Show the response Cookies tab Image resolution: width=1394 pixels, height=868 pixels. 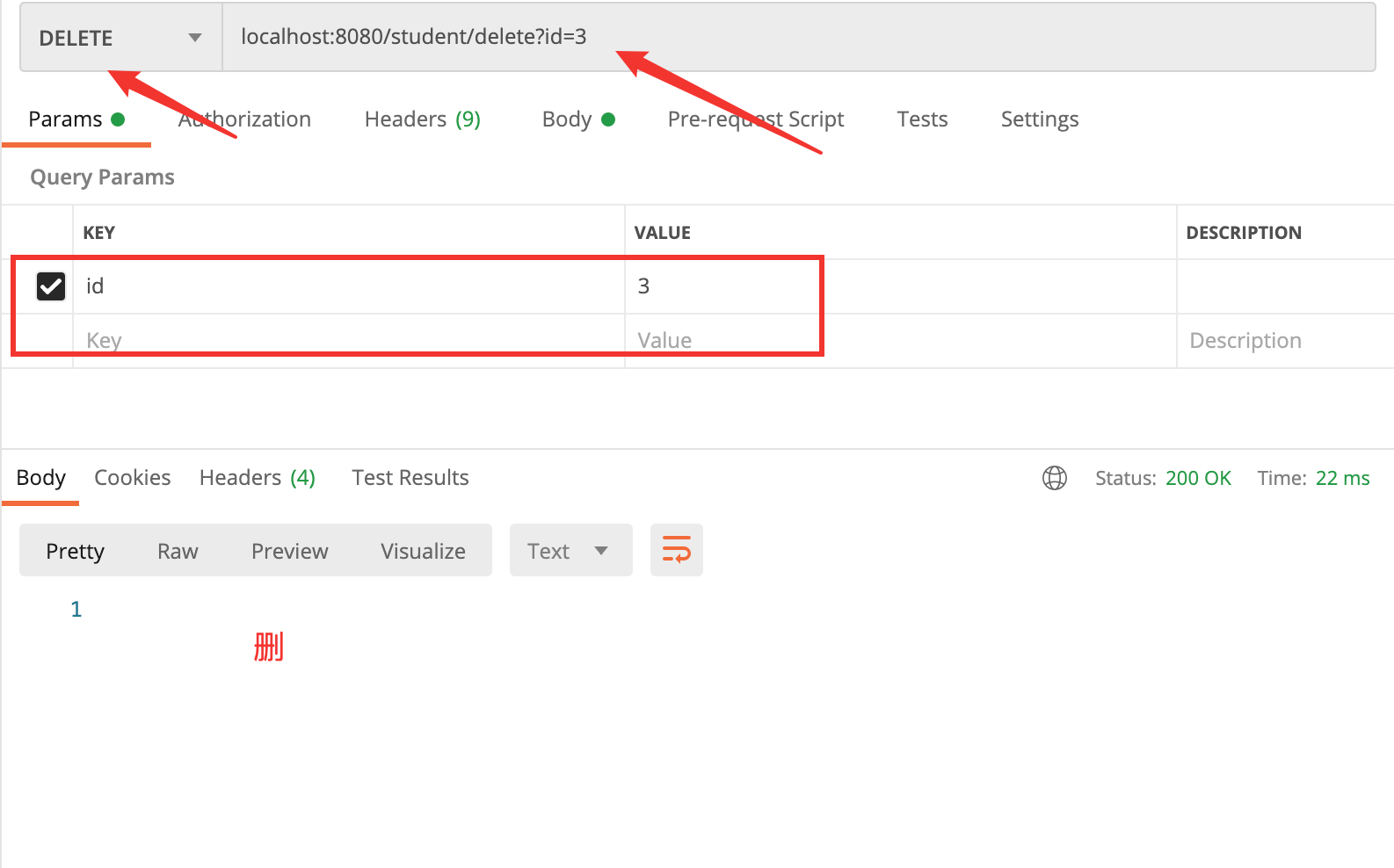click(132, 478)
